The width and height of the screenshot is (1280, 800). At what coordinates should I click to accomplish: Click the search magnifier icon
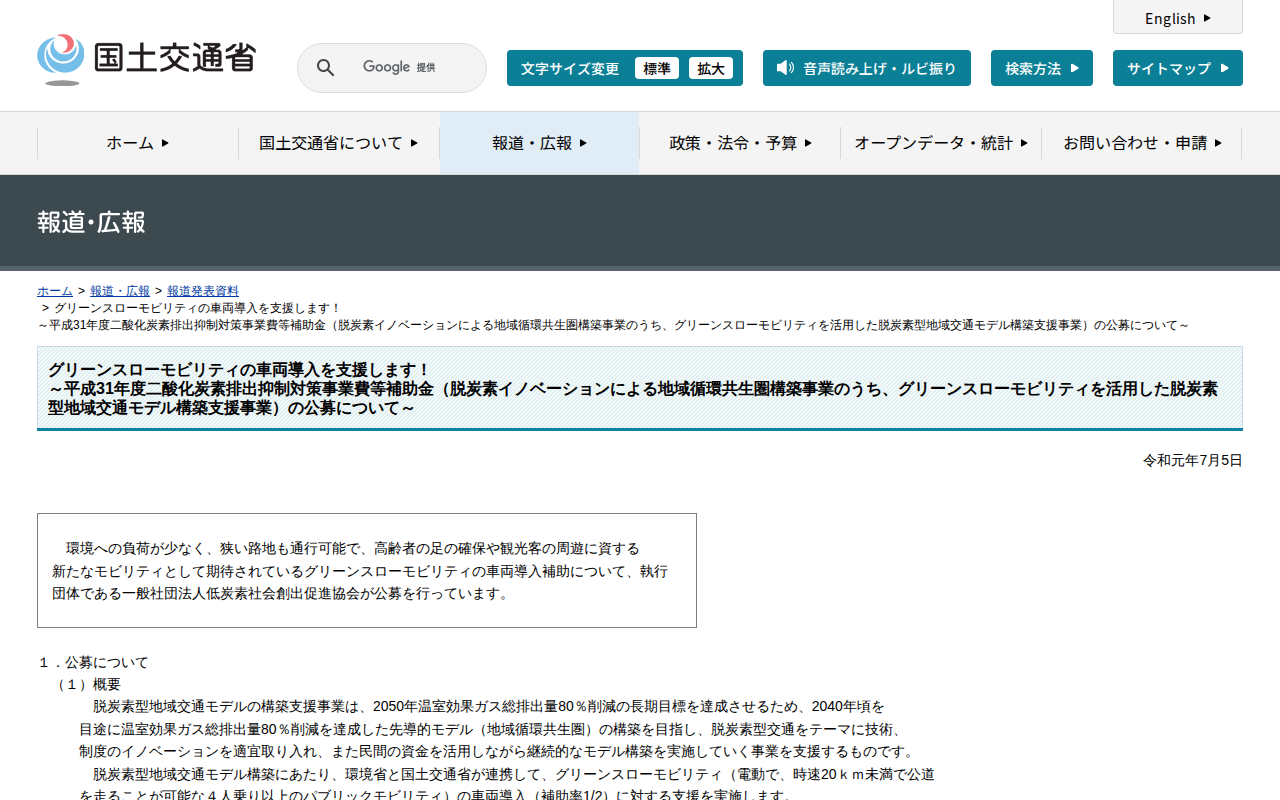click(325, 68)
